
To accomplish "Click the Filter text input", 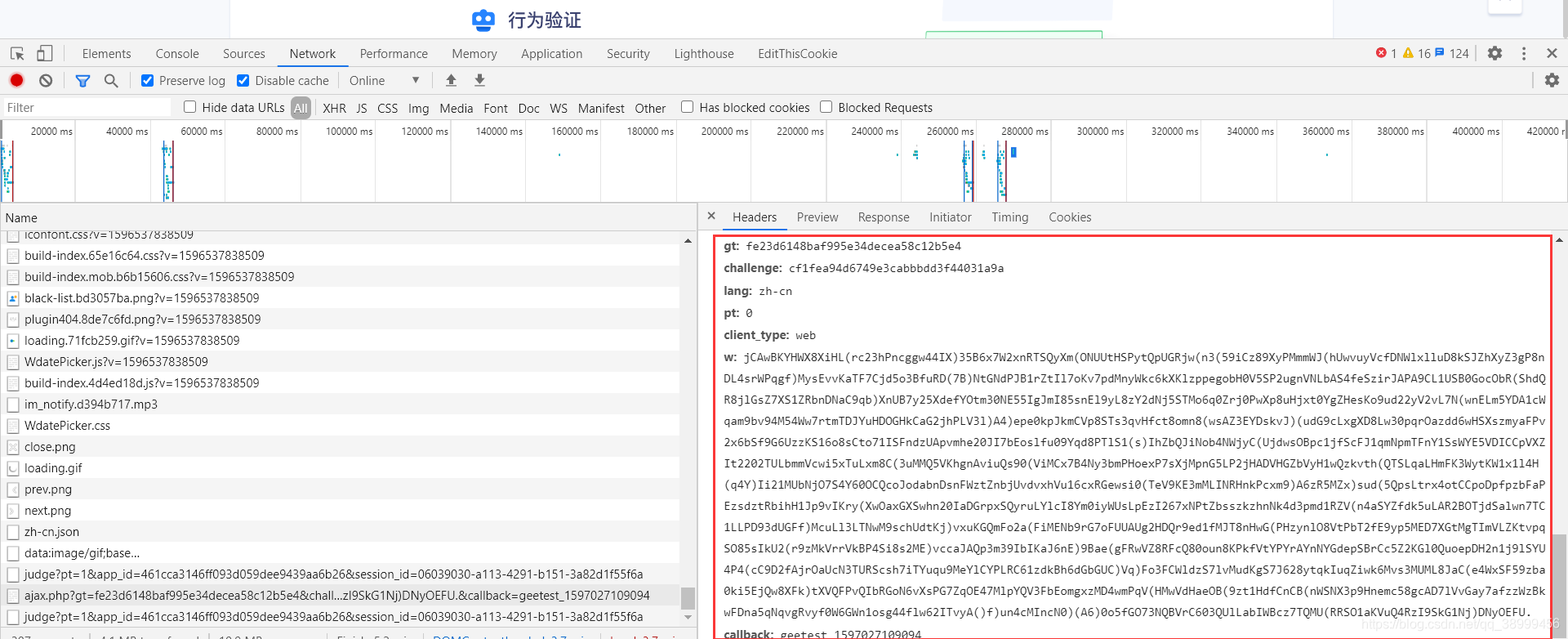I will [x=87, y=107].
